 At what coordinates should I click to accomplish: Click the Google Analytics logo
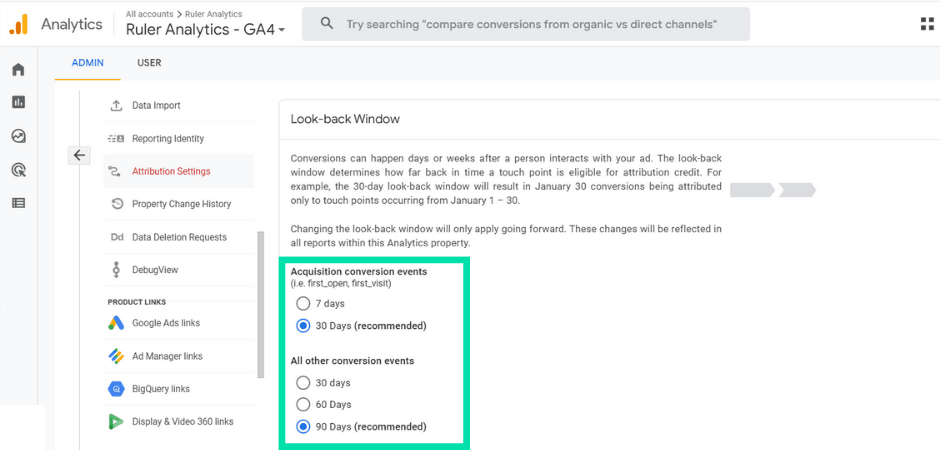[19, 24]
